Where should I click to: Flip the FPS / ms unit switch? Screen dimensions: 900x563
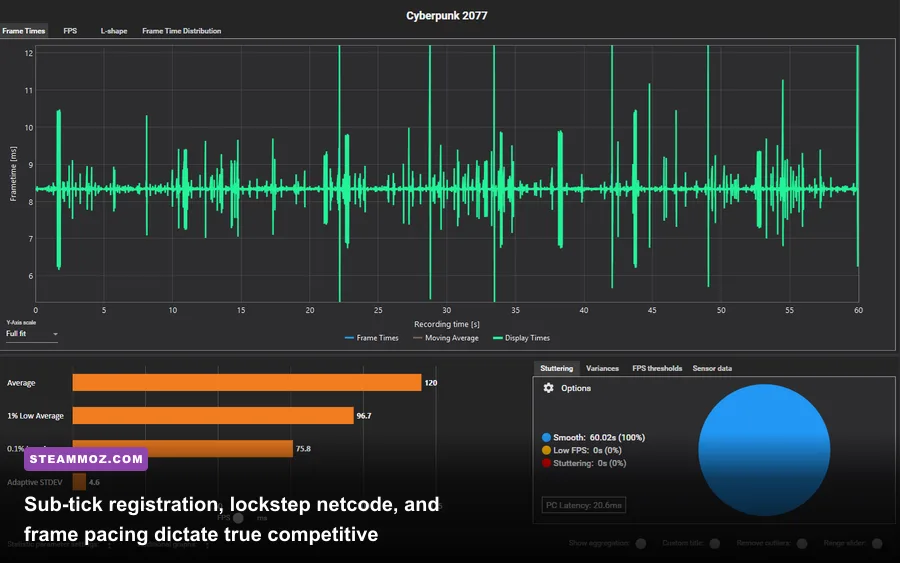pos(238,518)
